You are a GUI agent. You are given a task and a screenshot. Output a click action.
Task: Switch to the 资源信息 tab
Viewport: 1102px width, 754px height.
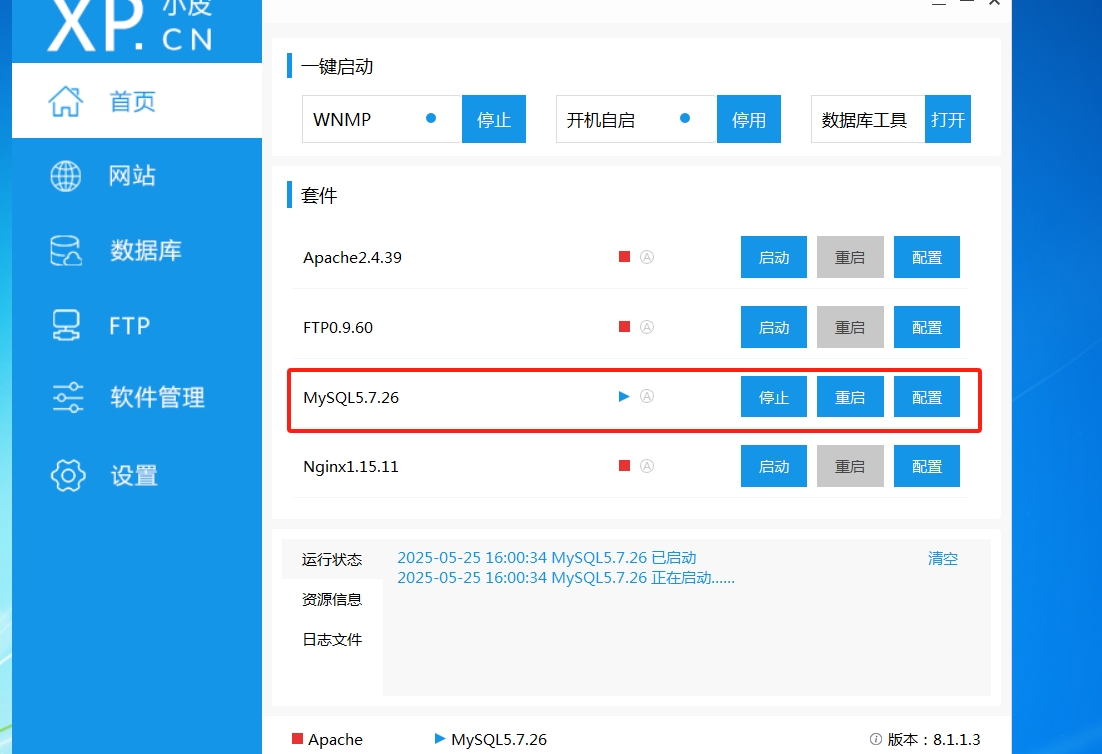332,599
